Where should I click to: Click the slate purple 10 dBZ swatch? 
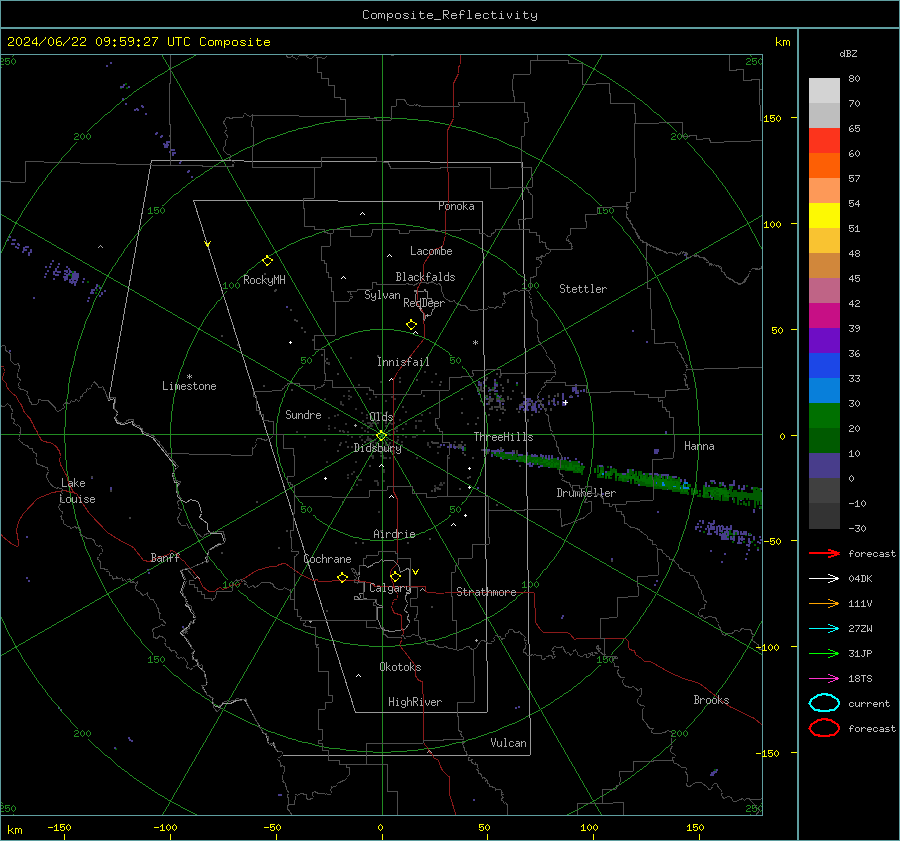coord(824,466)
